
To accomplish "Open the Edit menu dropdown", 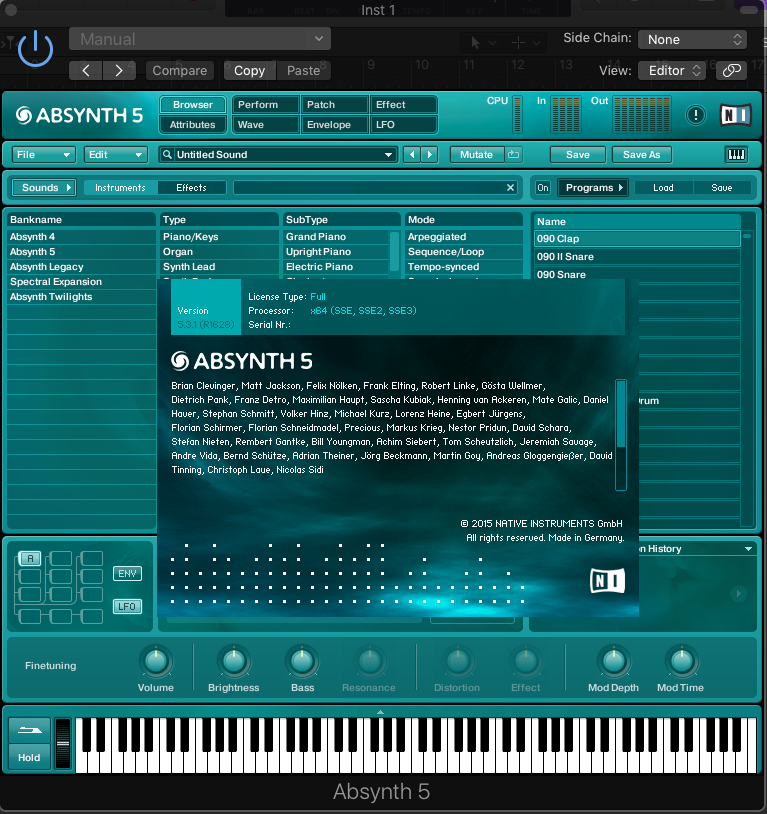I will (116, 155).
